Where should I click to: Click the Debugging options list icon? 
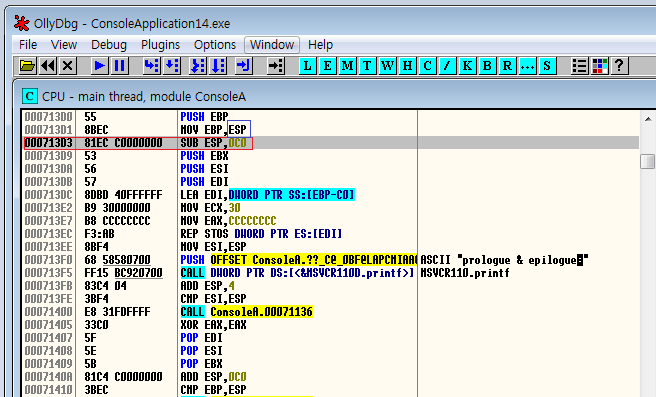[579, 66]
